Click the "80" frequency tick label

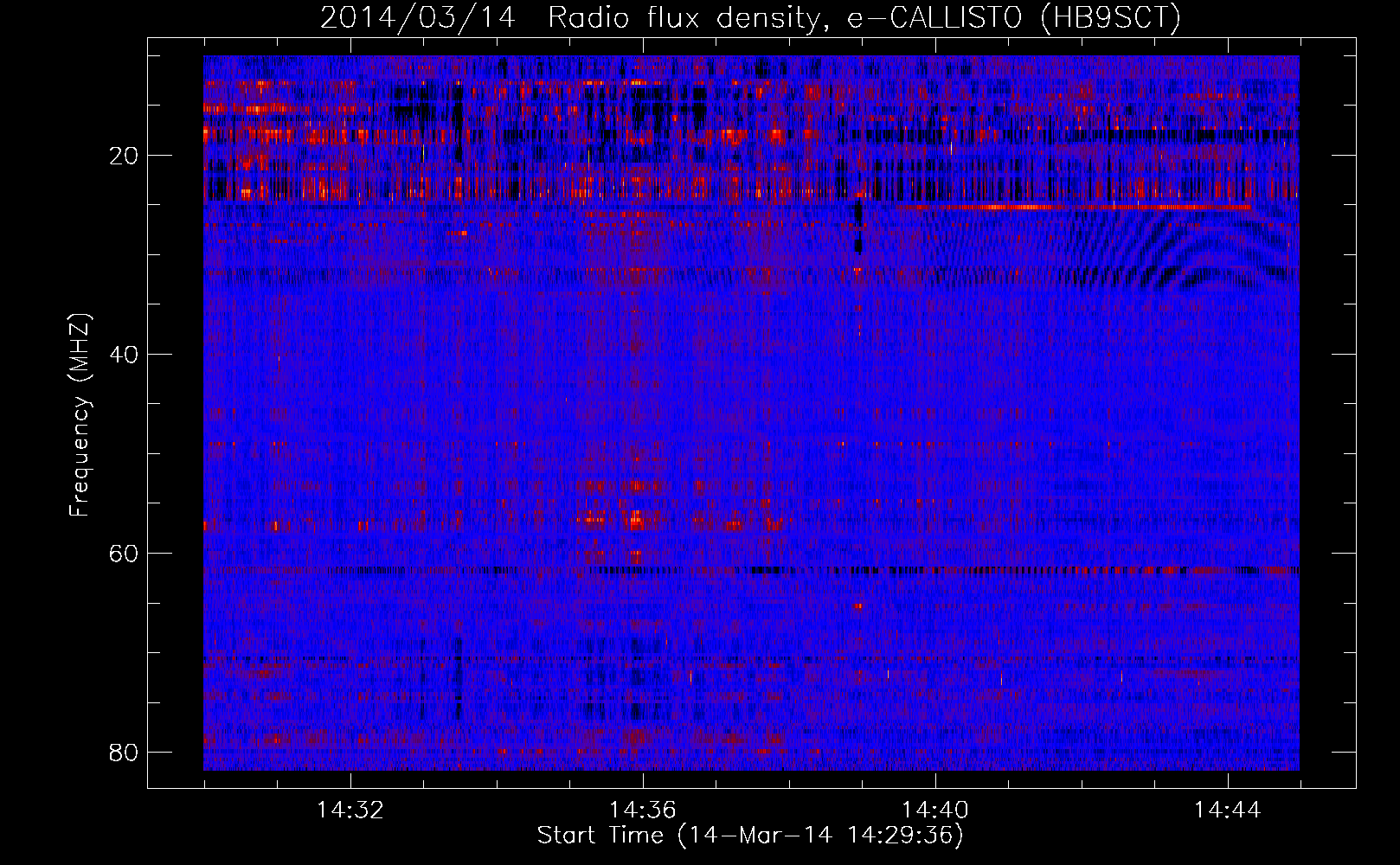[125, 753]
